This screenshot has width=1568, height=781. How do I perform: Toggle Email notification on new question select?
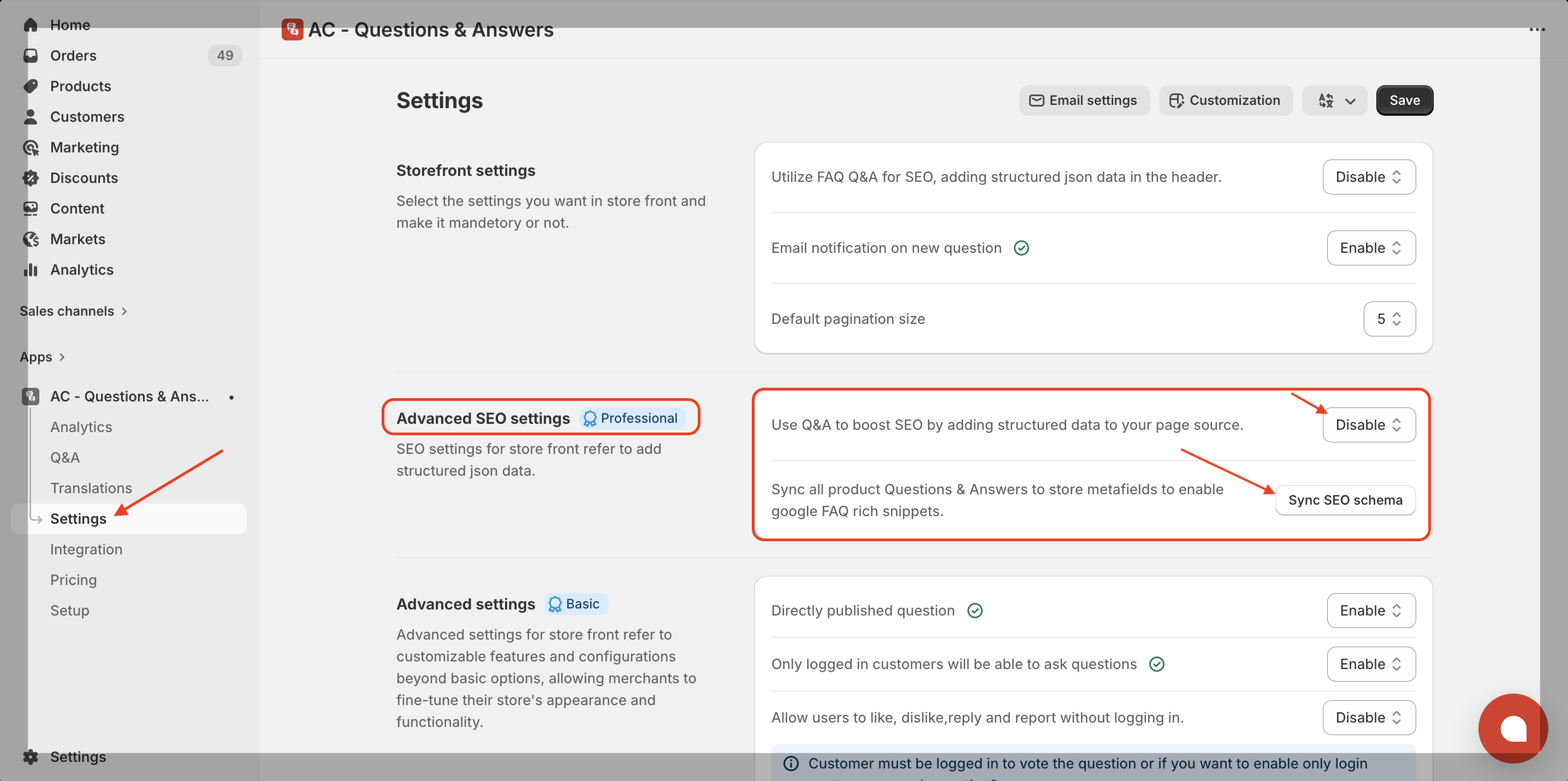click(x=1370, y=248)
